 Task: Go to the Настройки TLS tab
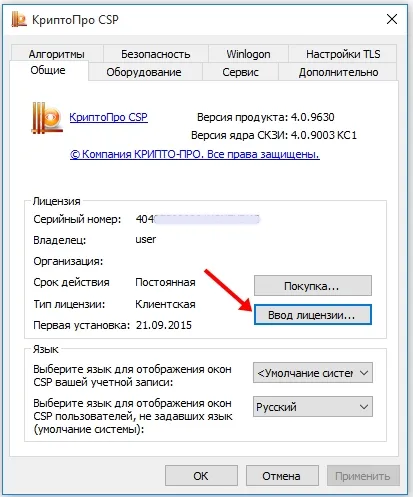coord(343,54)
